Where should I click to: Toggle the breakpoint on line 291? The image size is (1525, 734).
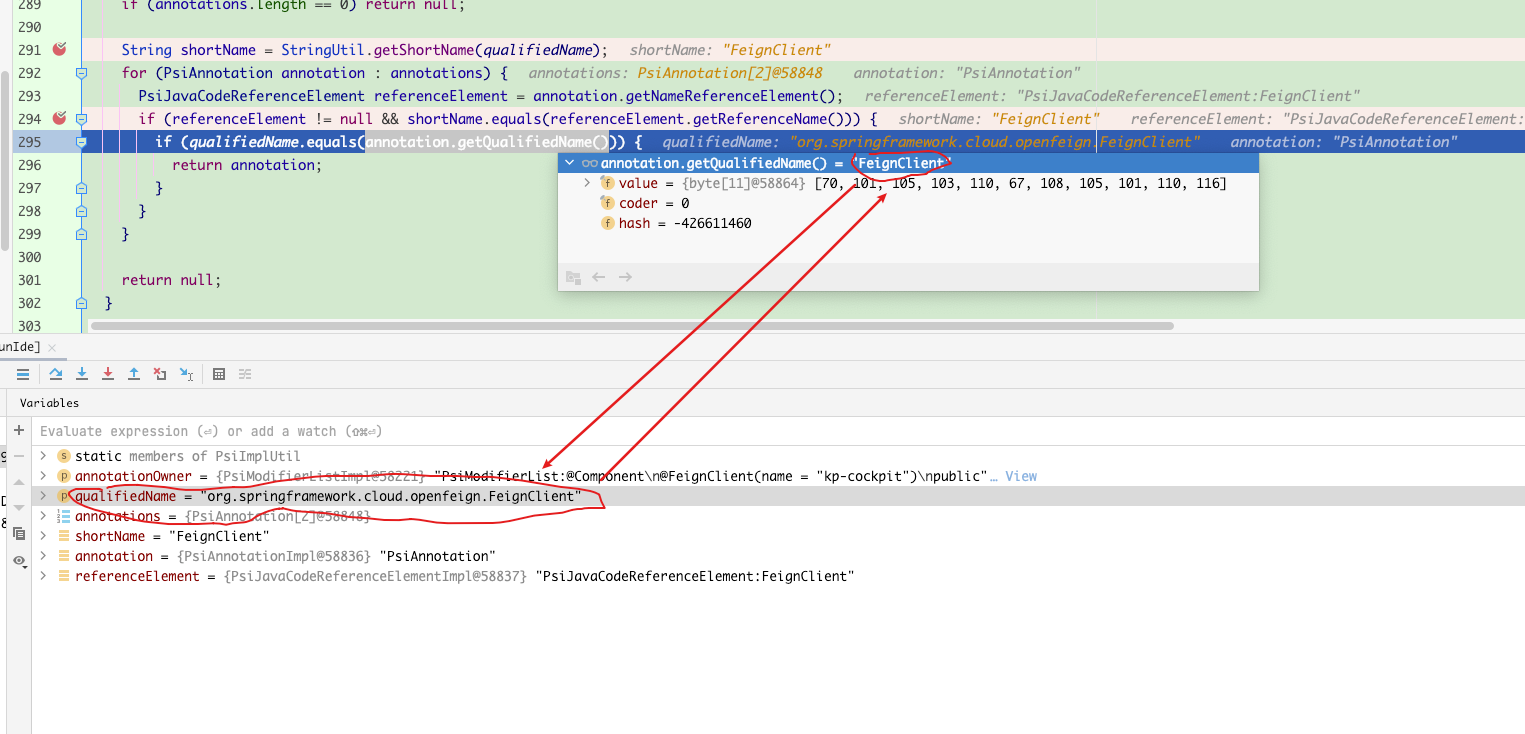[59, 48]
